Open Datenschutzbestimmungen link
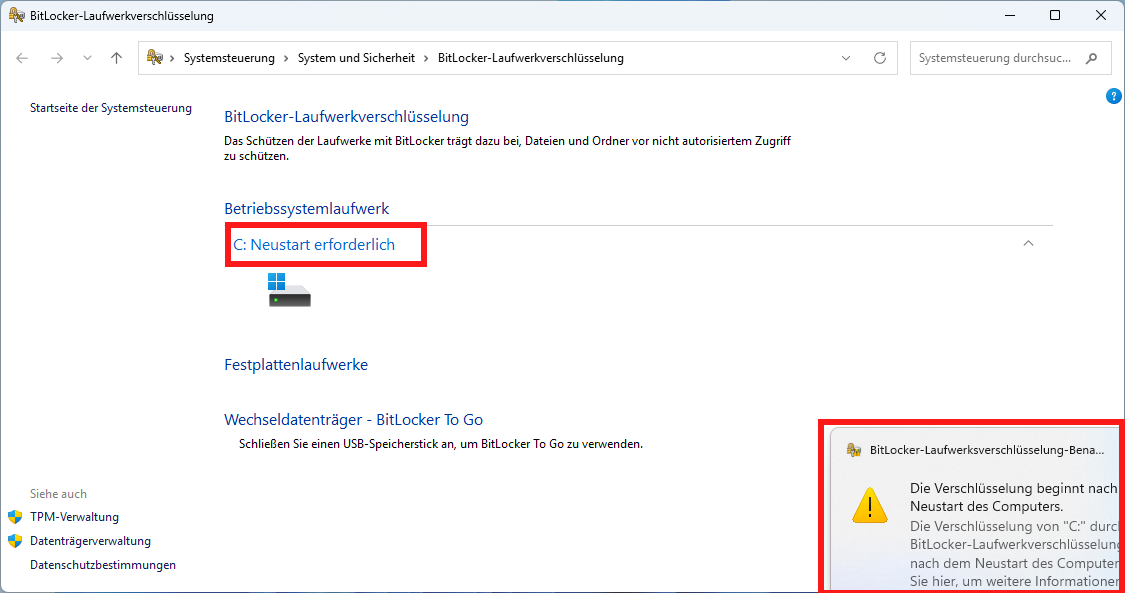 click(x=103, y=565)
